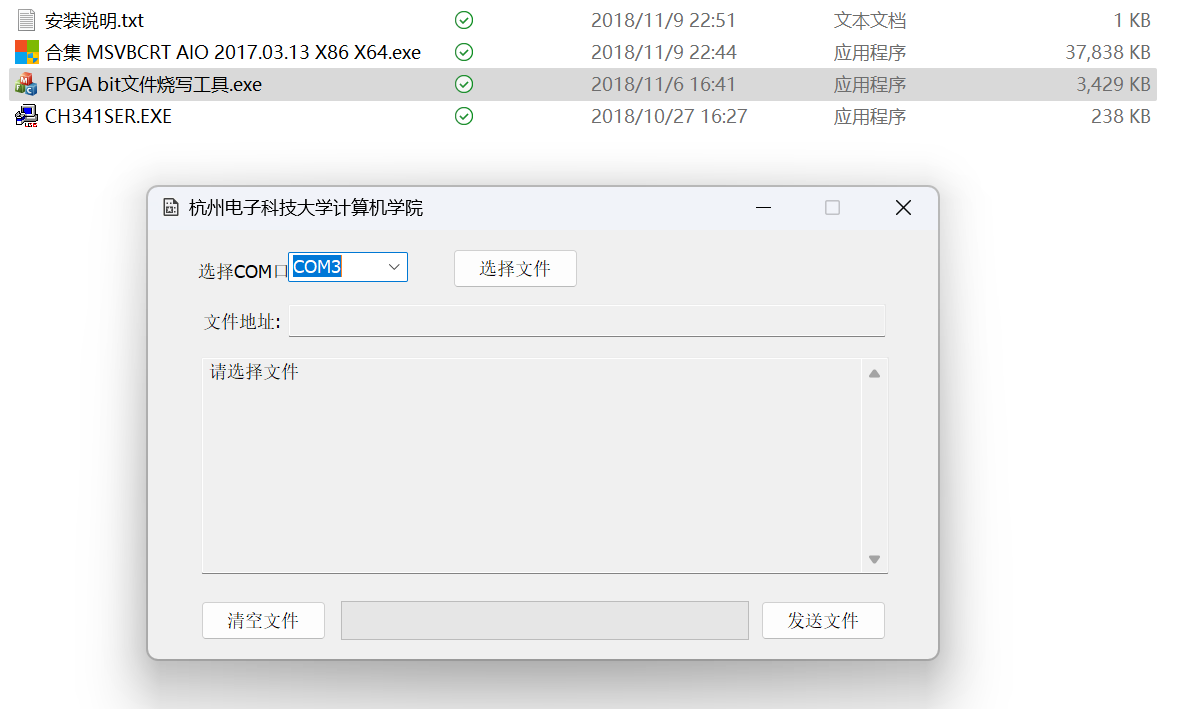Click the dialog title bar app icon
The height and width of the screenshot is (709, 1186).
click(x=170, y=207)
